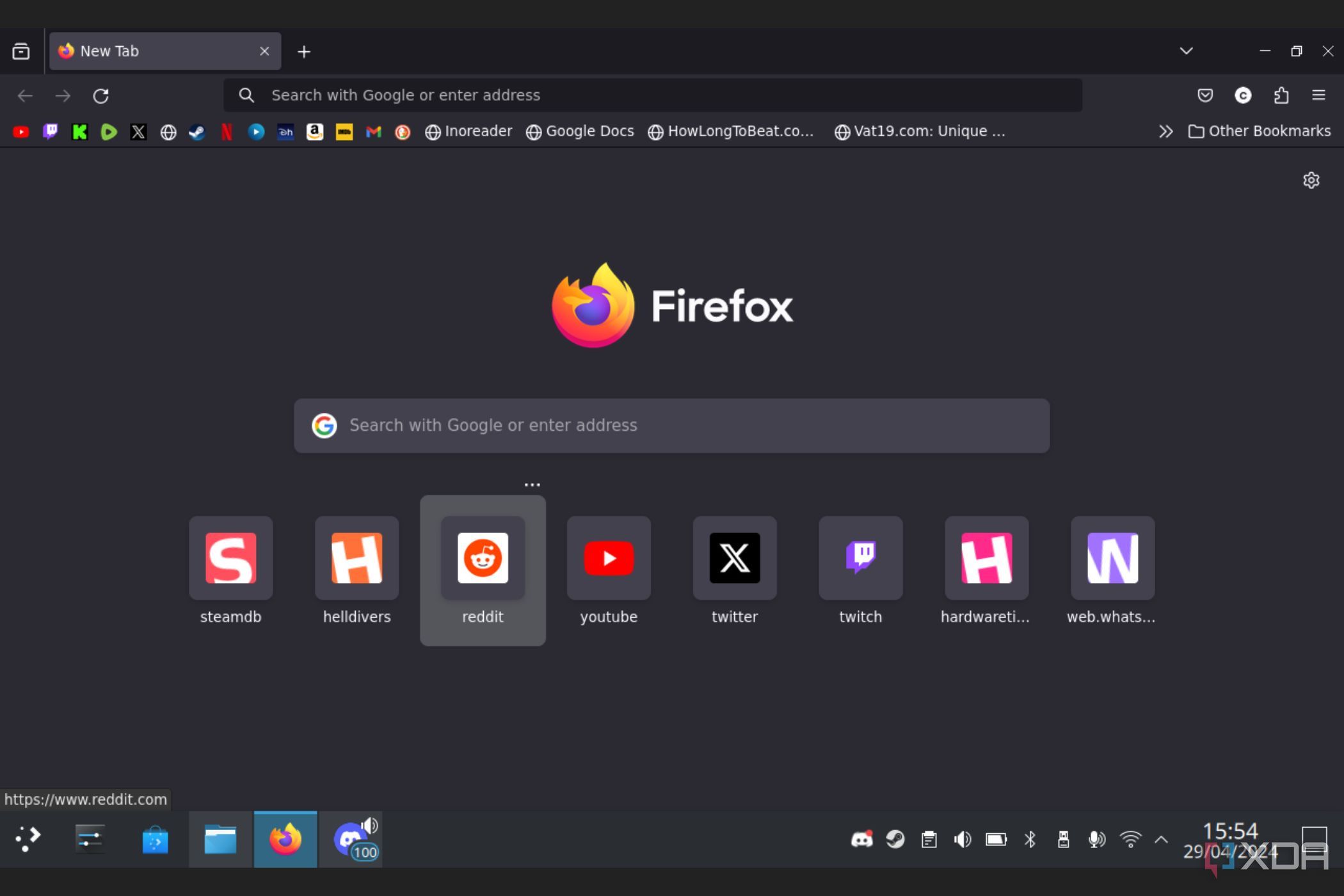Image resolution: width=1344 pixels, height=896 pixels.
Task: Open the HowLongToBeat.com bookmark
Action: pos(731,131)
